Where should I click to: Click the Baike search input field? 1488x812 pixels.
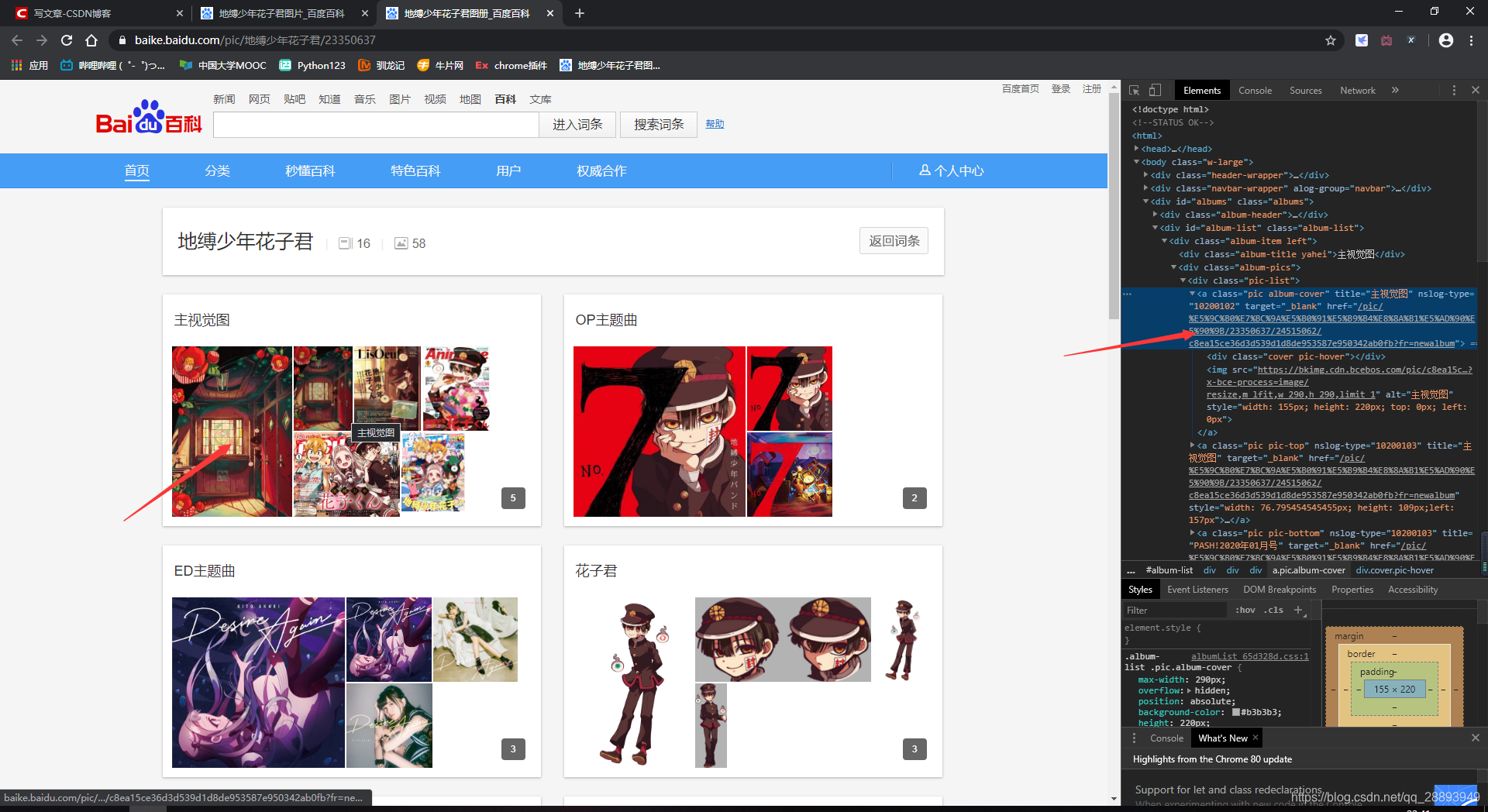[376, 125]
